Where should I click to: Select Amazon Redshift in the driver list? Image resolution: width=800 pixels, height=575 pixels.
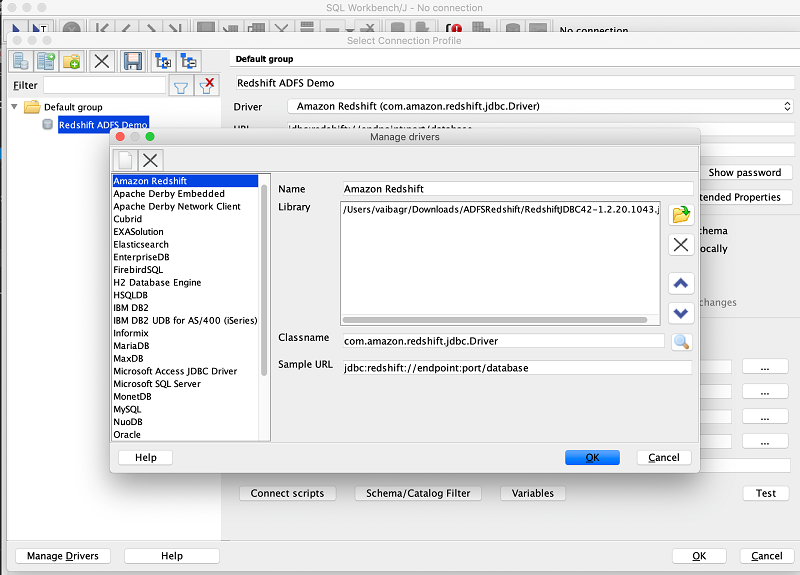tap(185, 181)
